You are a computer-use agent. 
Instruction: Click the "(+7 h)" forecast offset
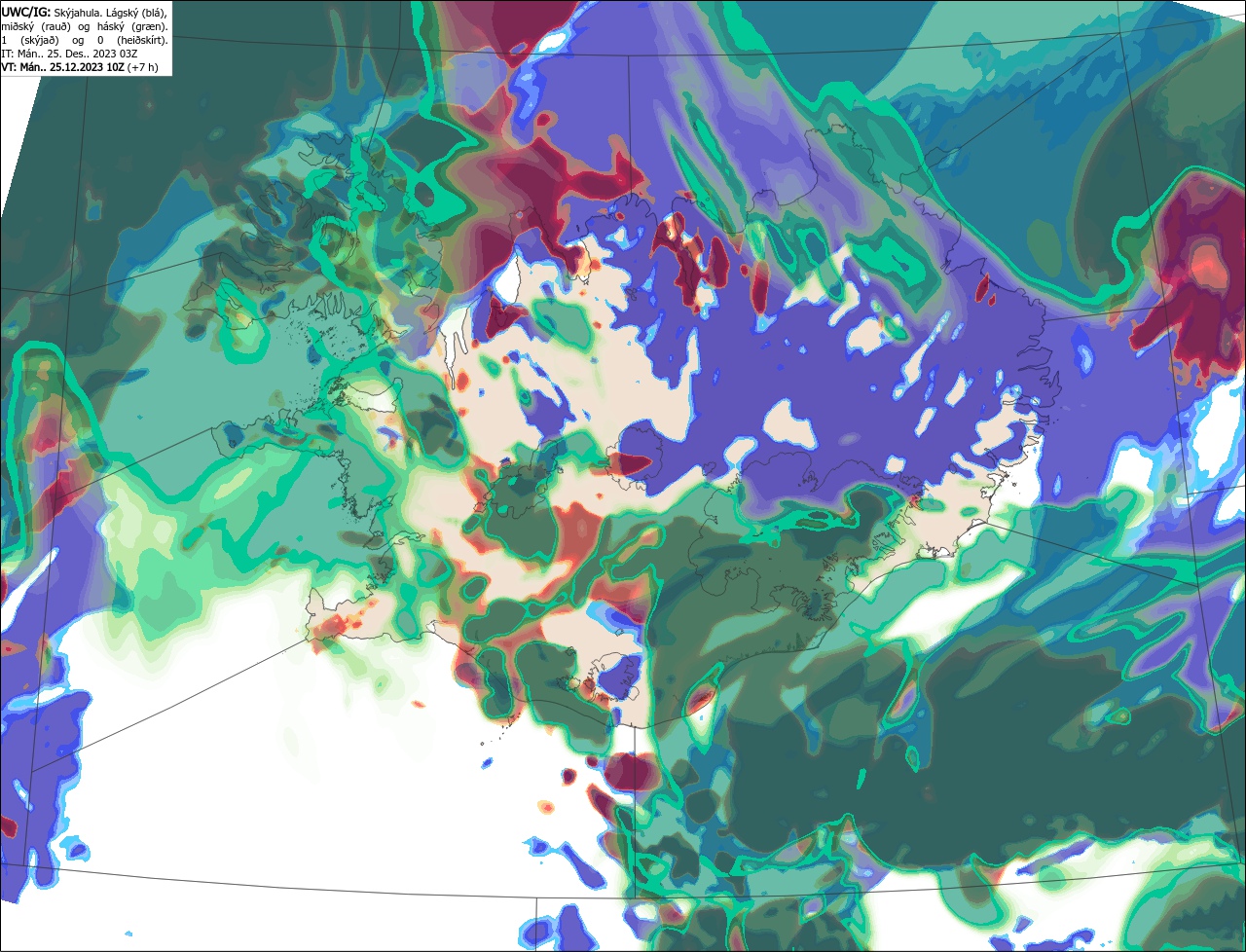tap(142, 67)
